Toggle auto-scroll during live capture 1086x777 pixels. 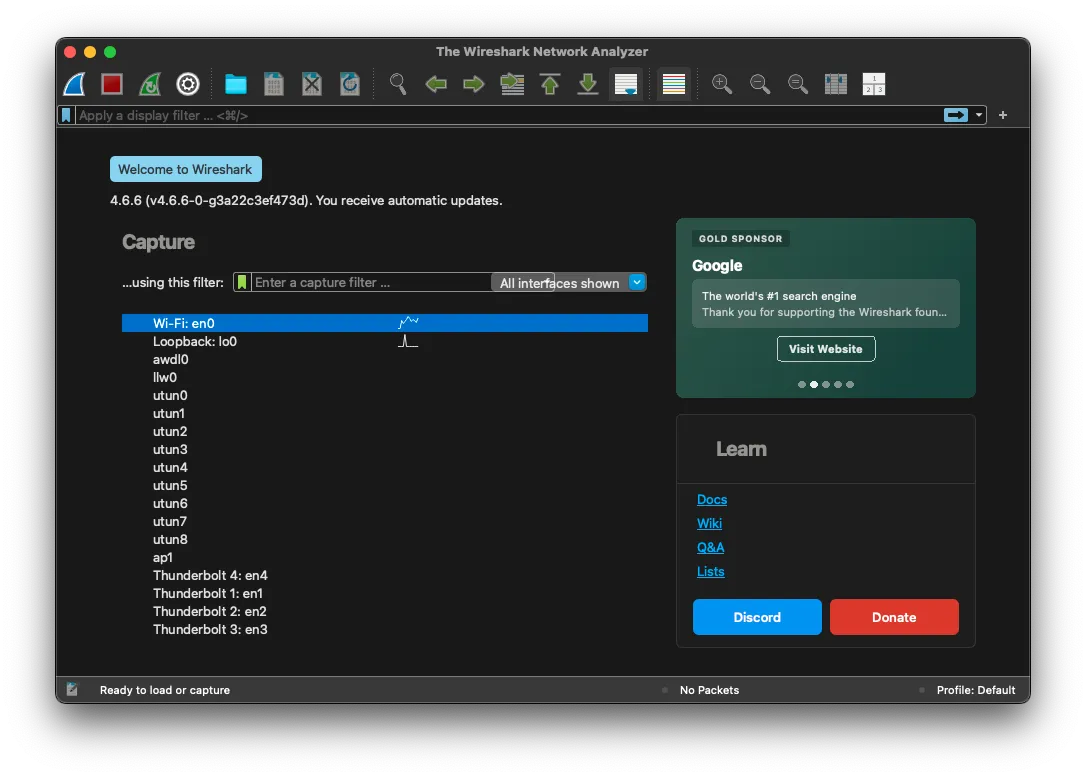pos(626,84)
